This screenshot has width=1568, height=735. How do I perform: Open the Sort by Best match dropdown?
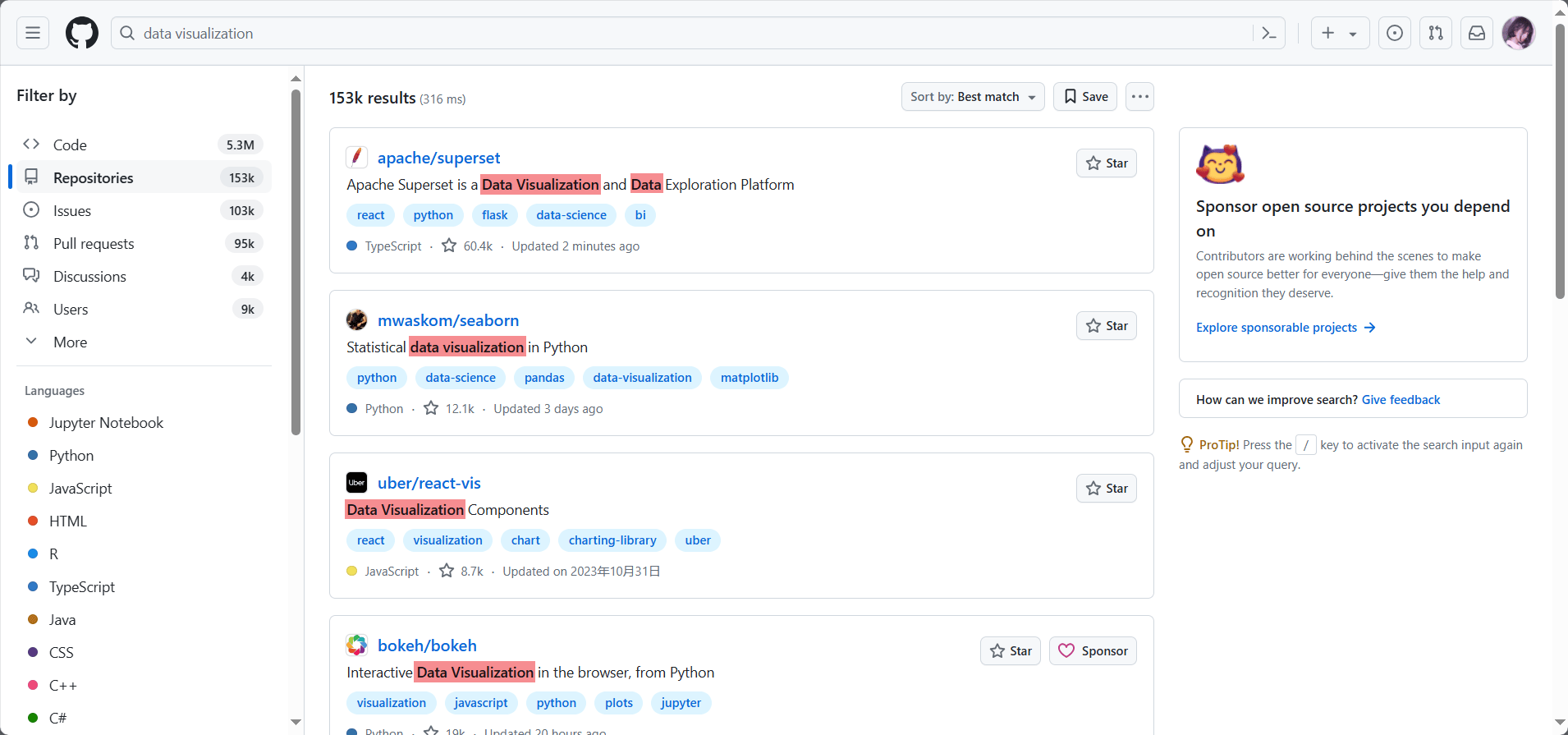(972, 97)
